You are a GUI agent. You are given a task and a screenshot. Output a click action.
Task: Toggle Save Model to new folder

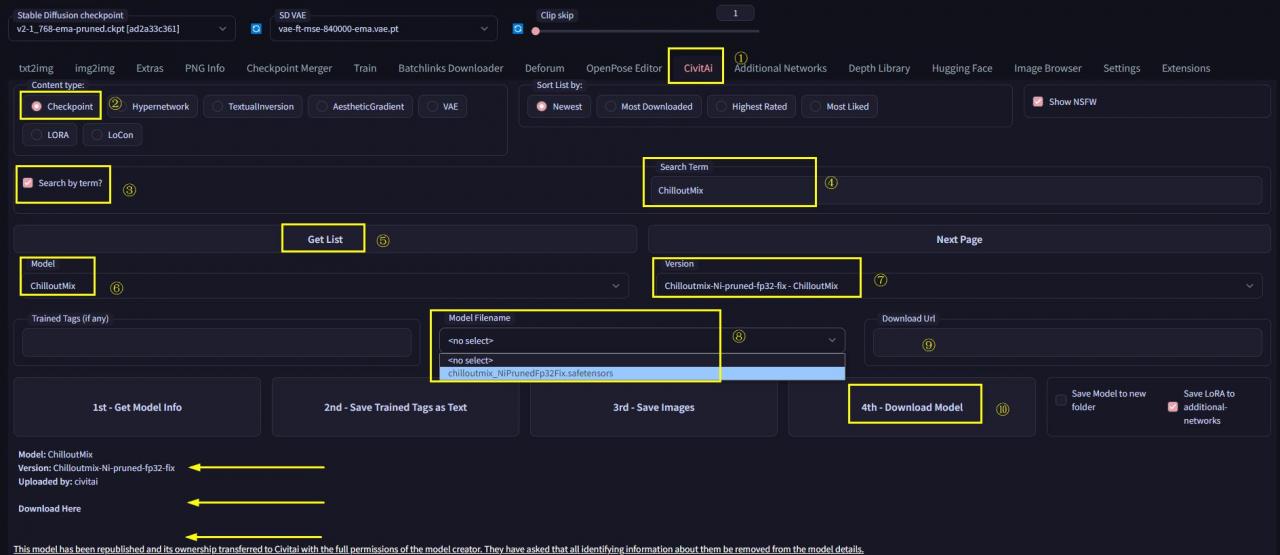[x=1061, y=400]
